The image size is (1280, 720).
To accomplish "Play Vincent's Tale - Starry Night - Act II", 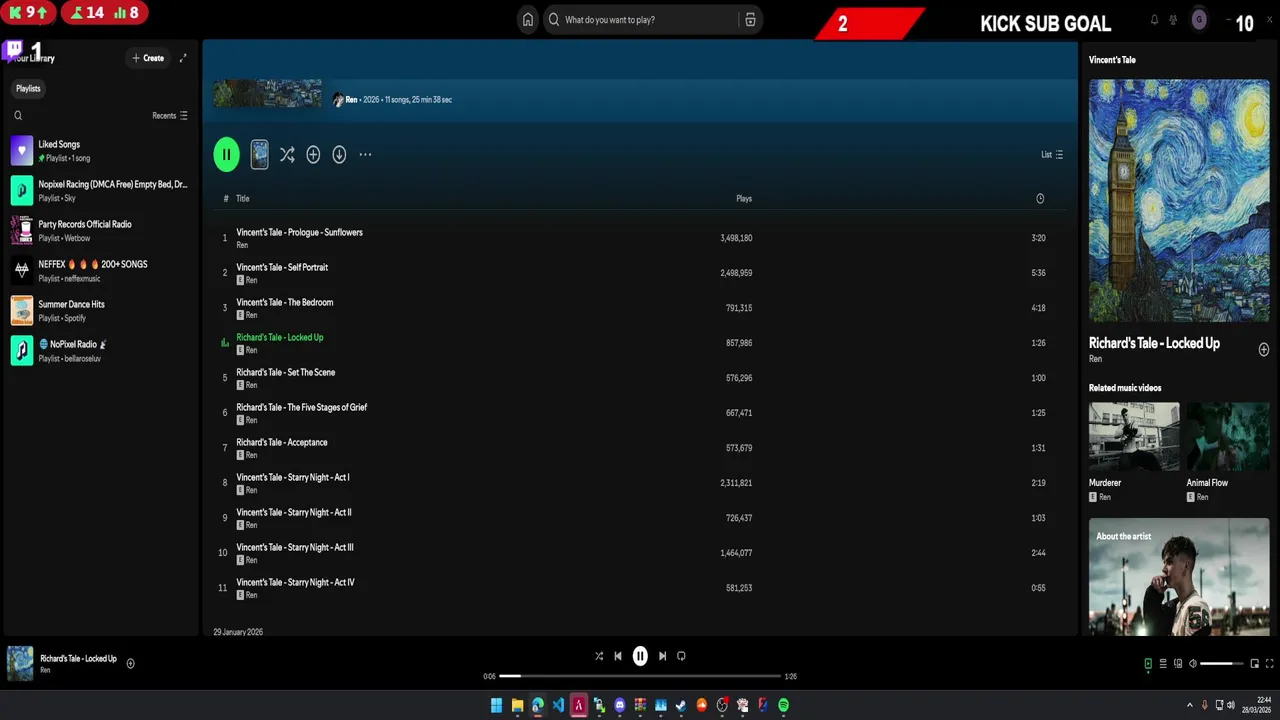I will click(x=640, y=518).
